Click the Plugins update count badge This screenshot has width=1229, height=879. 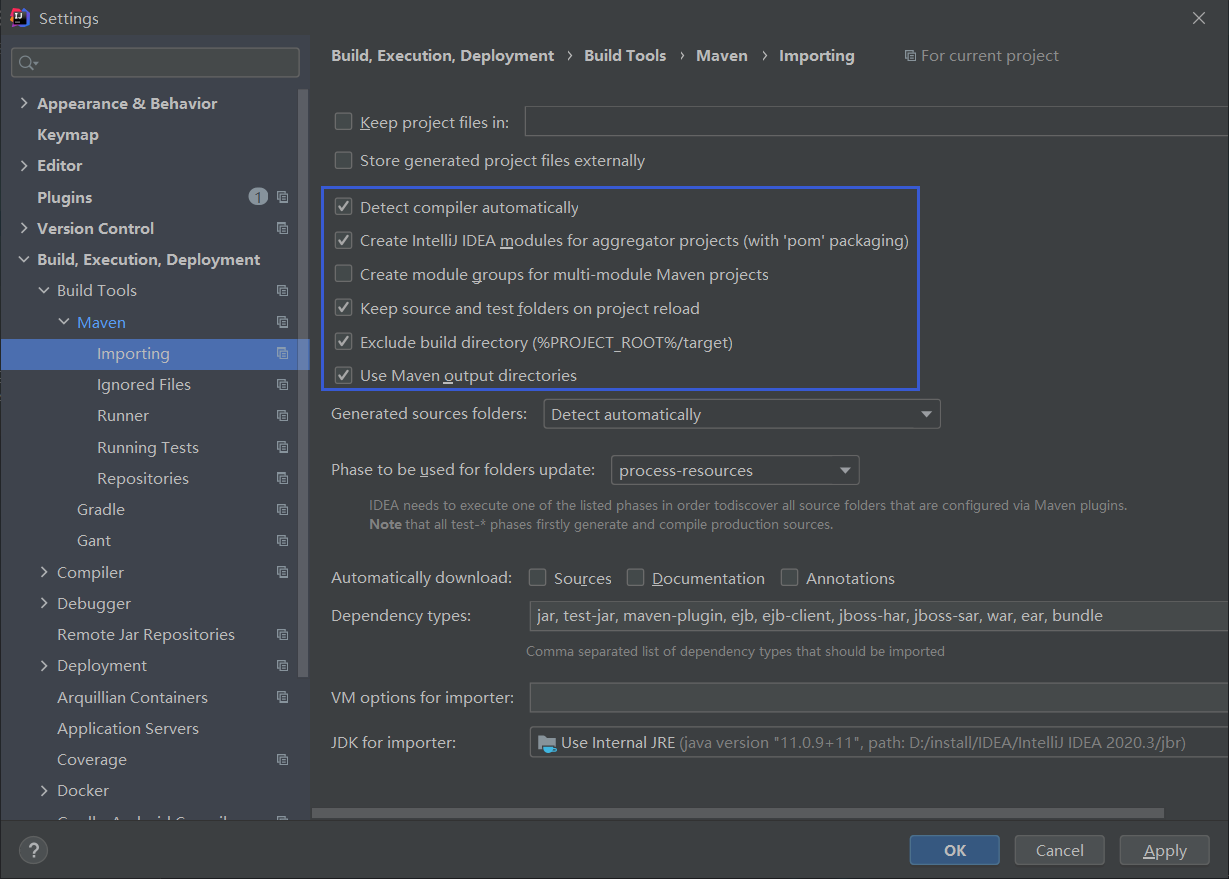coord(258,197)
